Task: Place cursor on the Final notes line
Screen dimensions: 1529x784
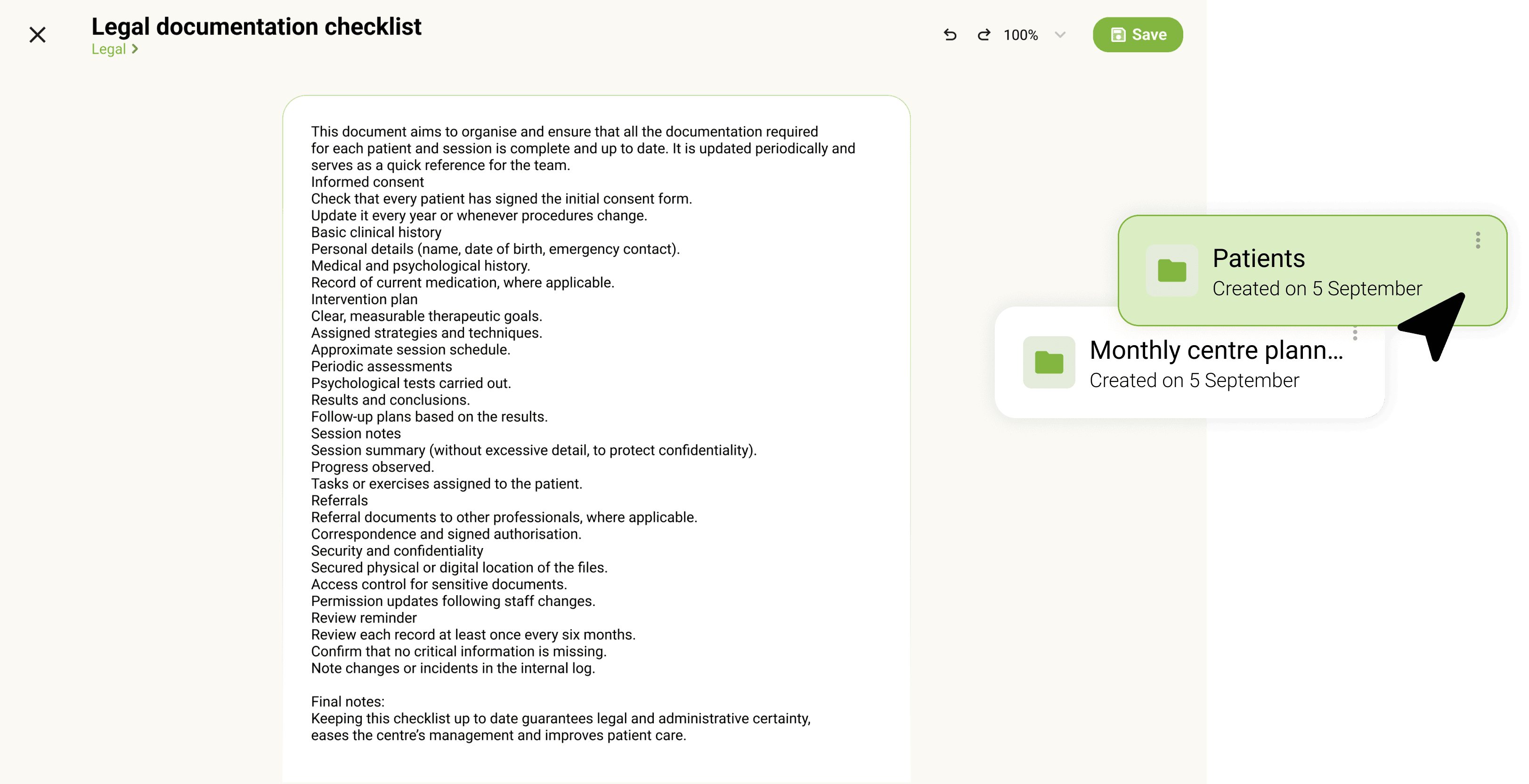Action: [x=348, y=702]
